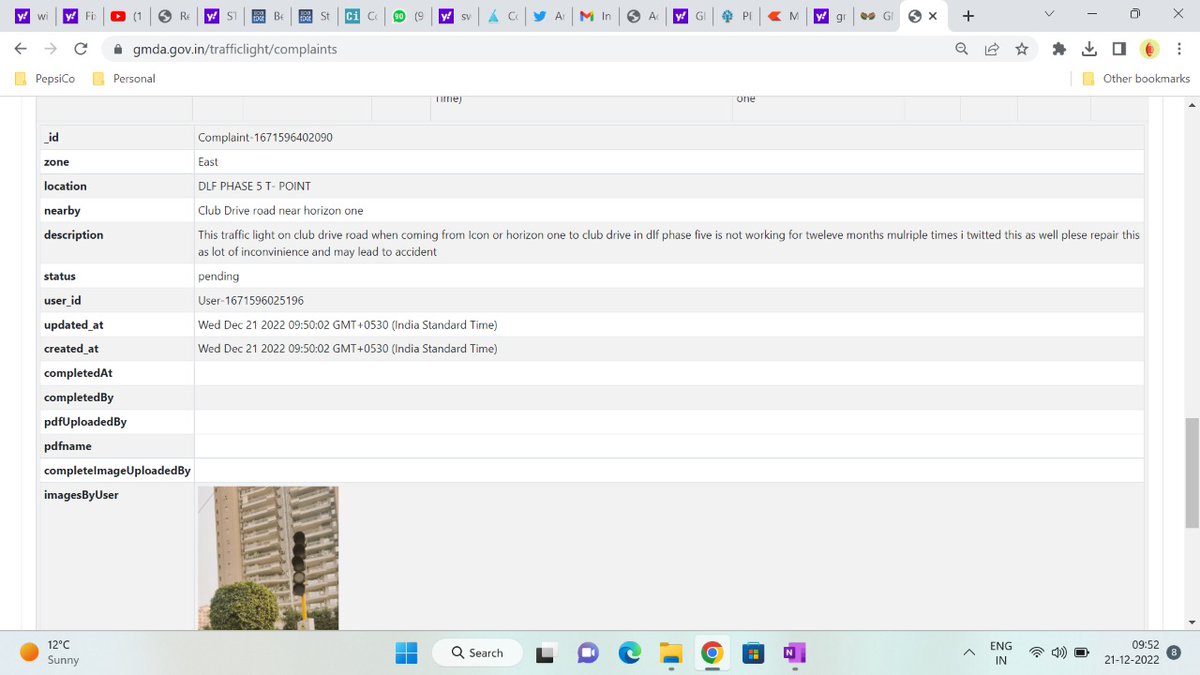The width and height of the screenshot is (1200, 675).
Task: Open the PepsiCo bookmarks folder
Action: coord(46,78)
